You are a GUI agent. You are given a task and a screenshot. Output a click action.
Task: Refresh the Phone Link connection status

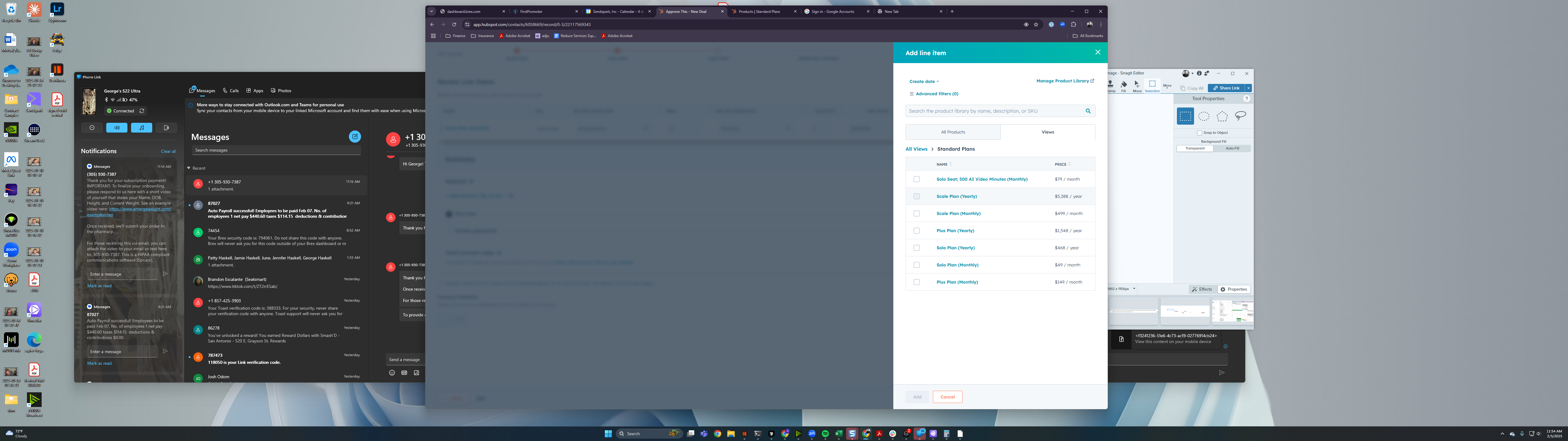click(142, 111)
